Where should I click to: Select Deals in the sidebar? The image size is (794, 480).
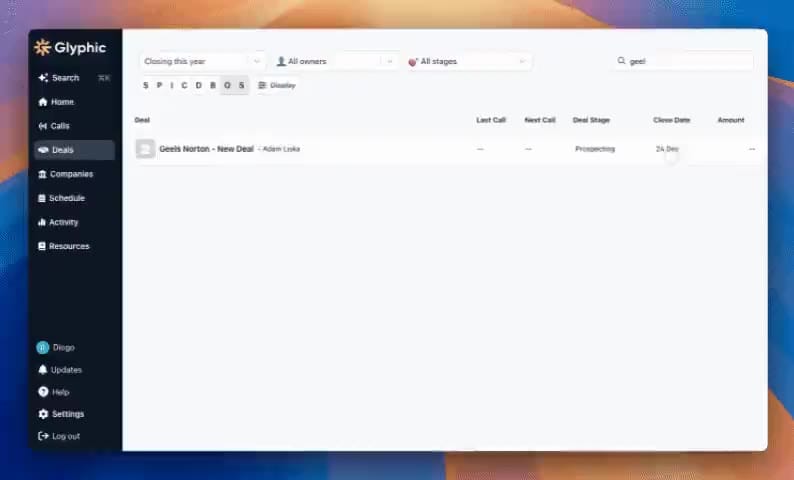pos(74,150)
